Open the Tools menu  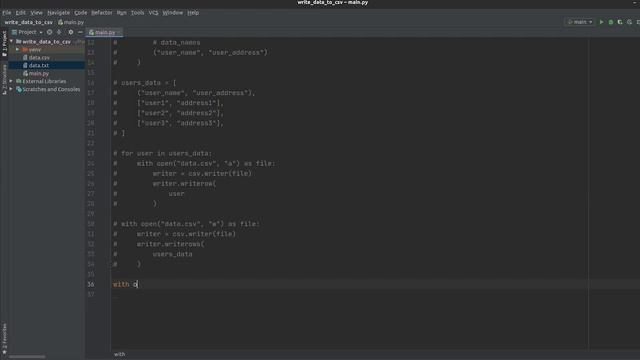[138, 13]
